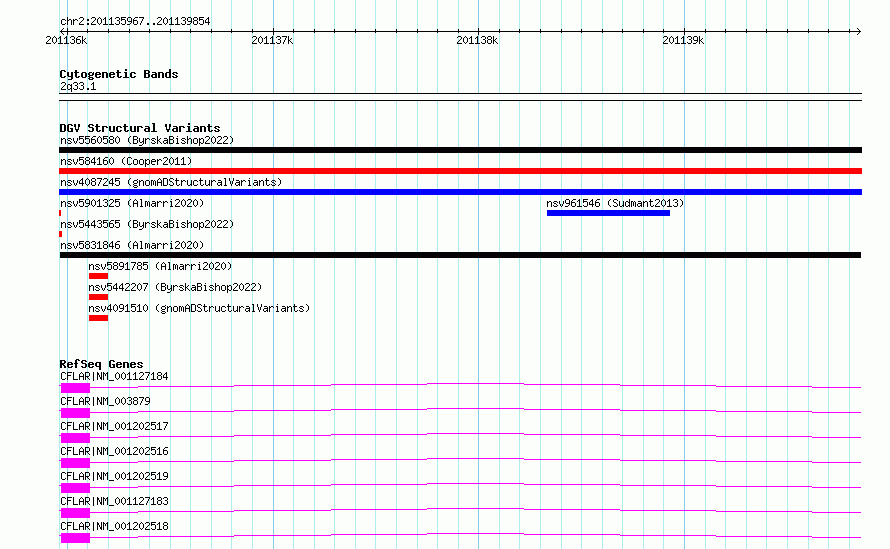Select the red nsv584160 variant bar
This screenshot has width=890, height=549.
tap(460, 171)
